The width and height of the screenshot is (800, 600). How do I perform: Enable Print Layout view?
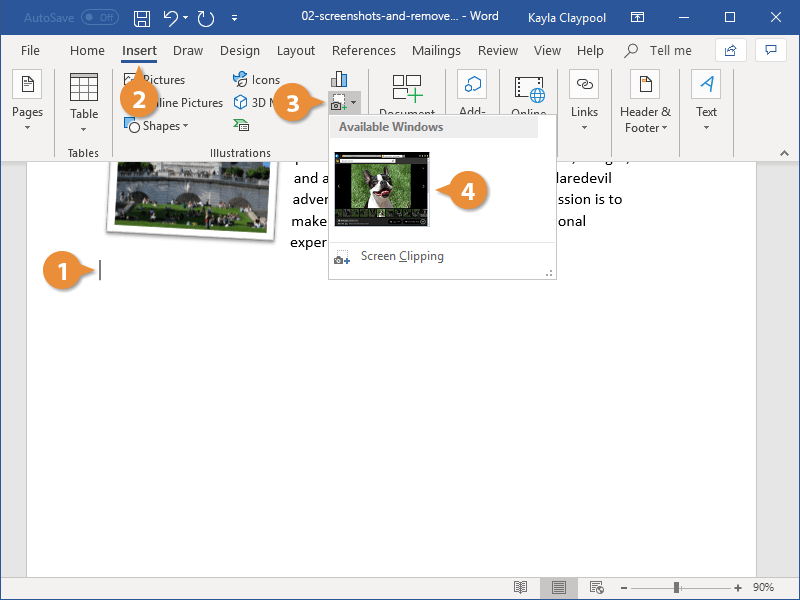point(559,588)
